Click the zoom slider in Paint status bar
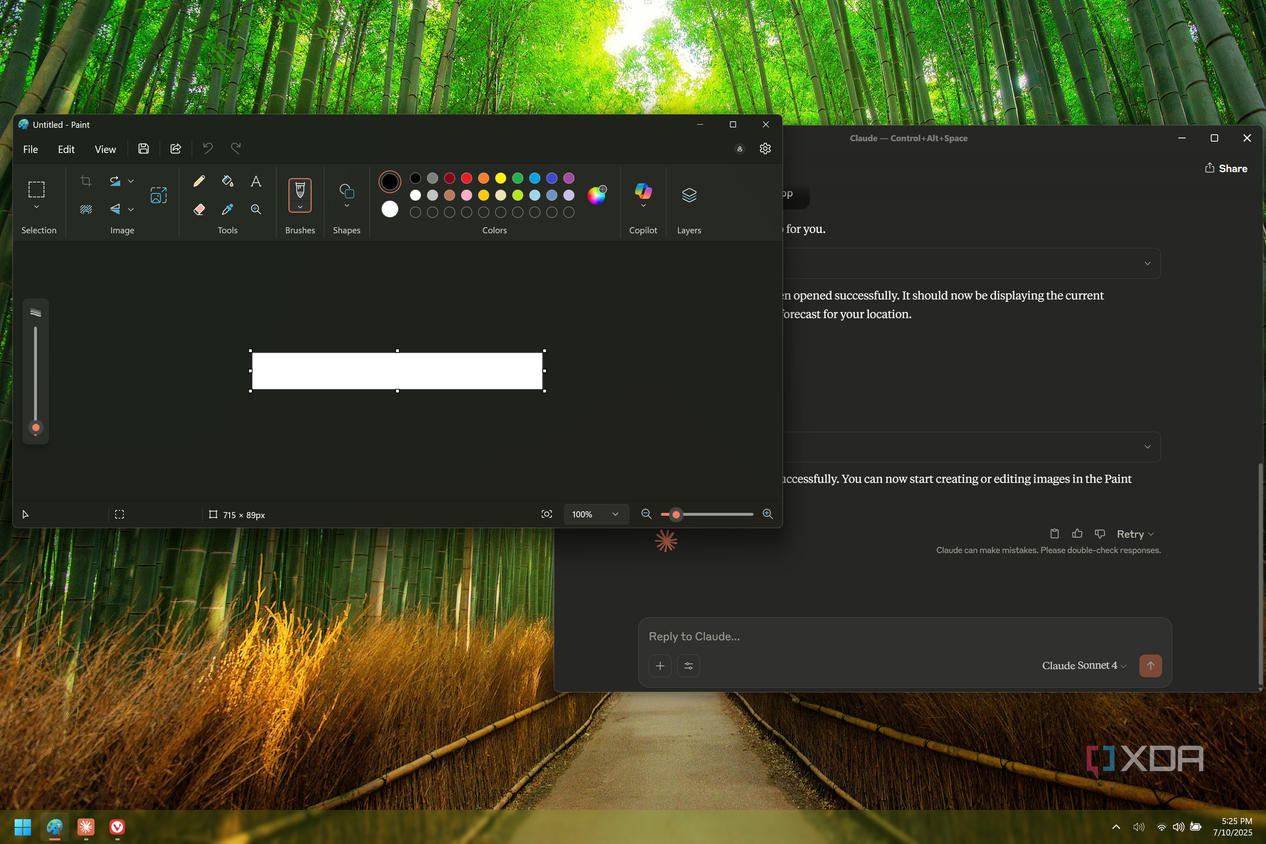1266x844 pixels. (707, 514)
